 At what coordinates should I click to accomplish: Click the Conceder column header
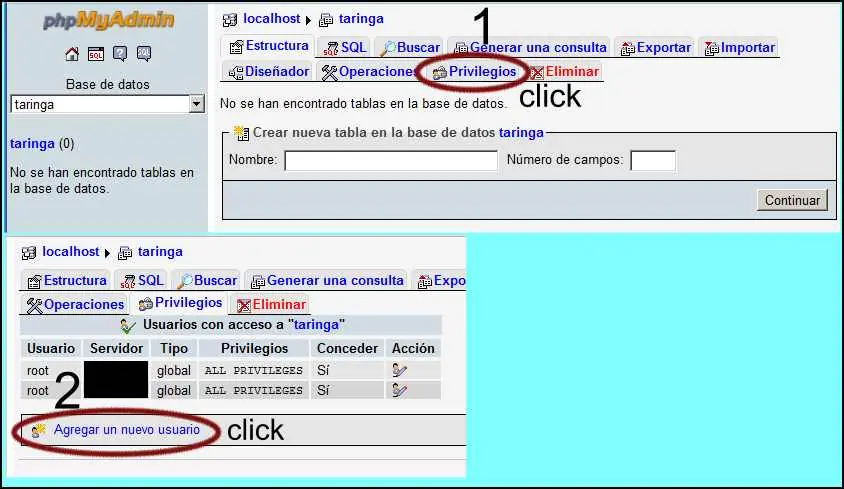(x=347, y=348)
